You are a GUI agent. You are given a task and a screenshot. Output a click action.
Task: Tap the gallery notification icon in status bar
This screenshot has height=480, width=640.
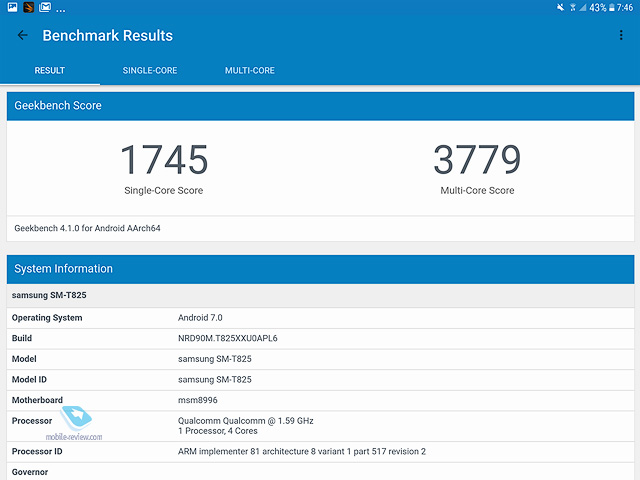coord(13,7)
